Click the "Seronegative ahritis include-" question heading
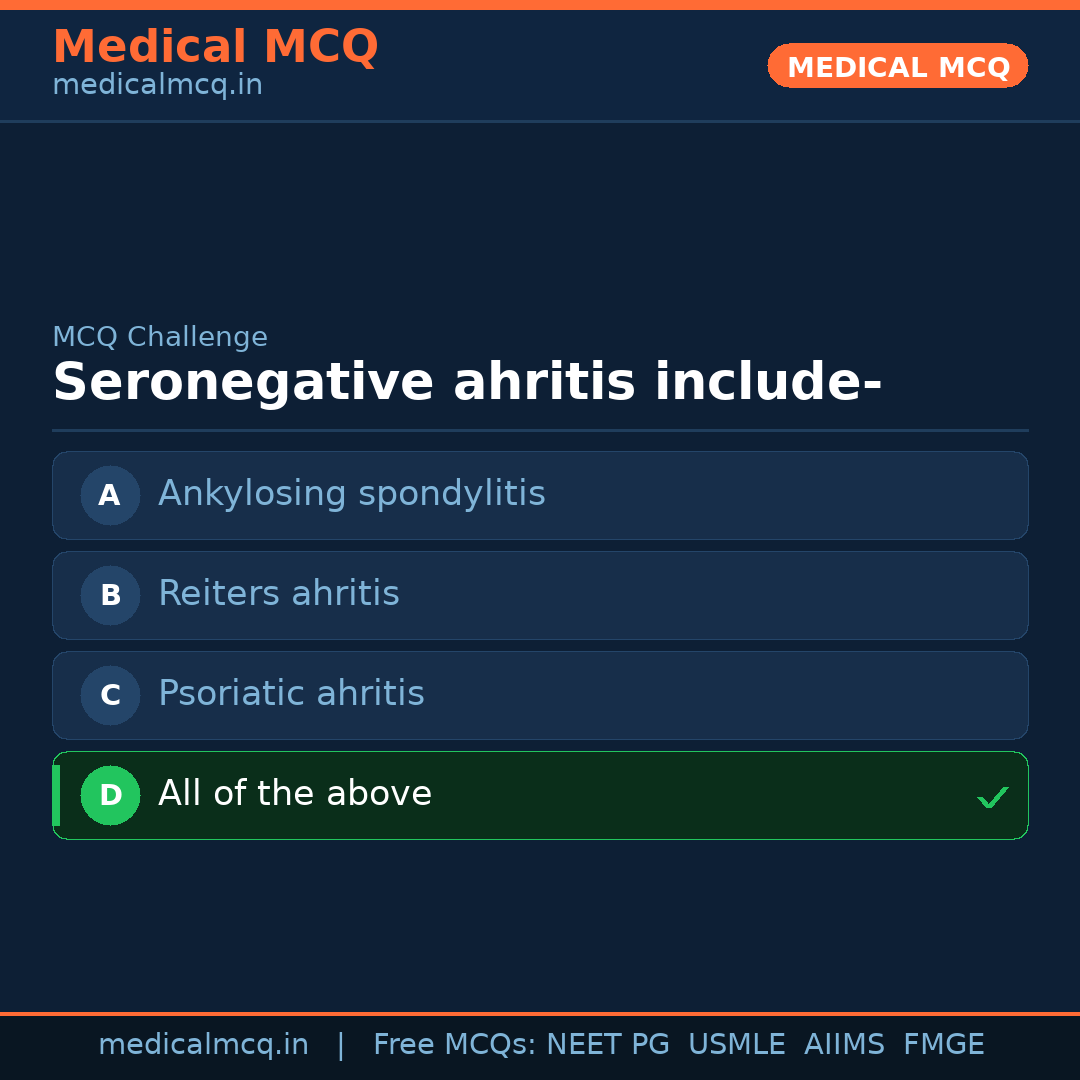Screen dimensions: 1080x1080 (x=467, y=383)
